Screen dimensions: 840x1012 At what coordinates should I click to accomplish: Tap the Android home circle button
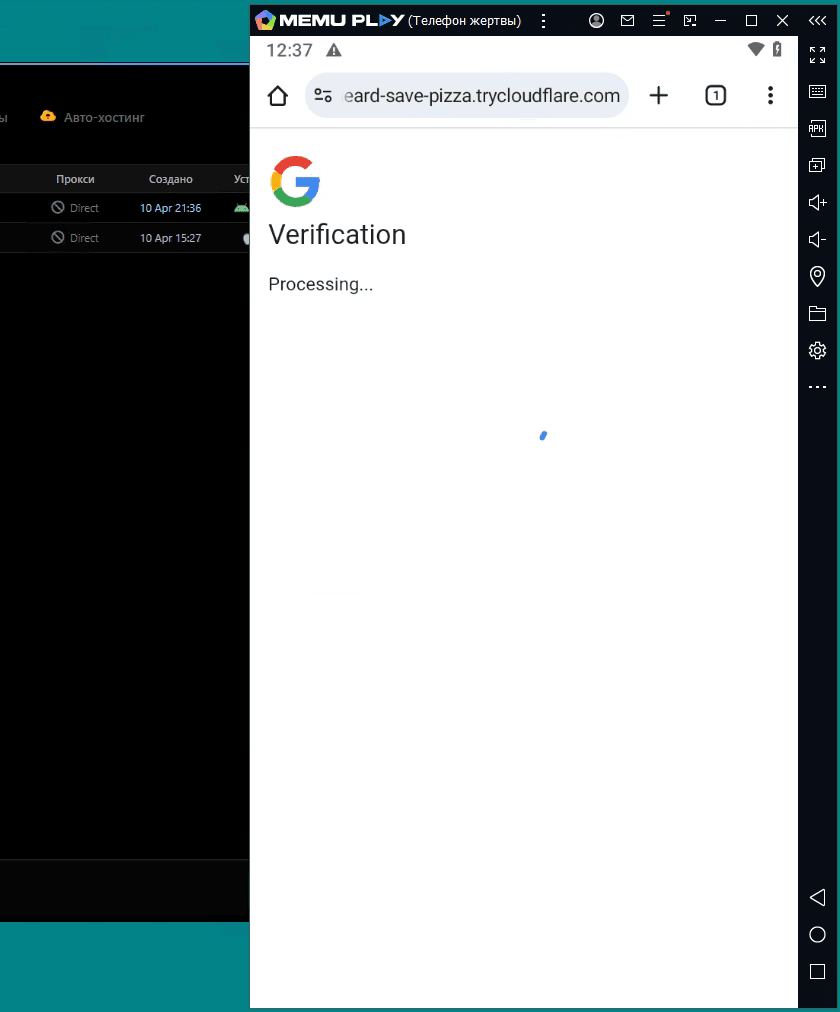click(x=817, y=935)
